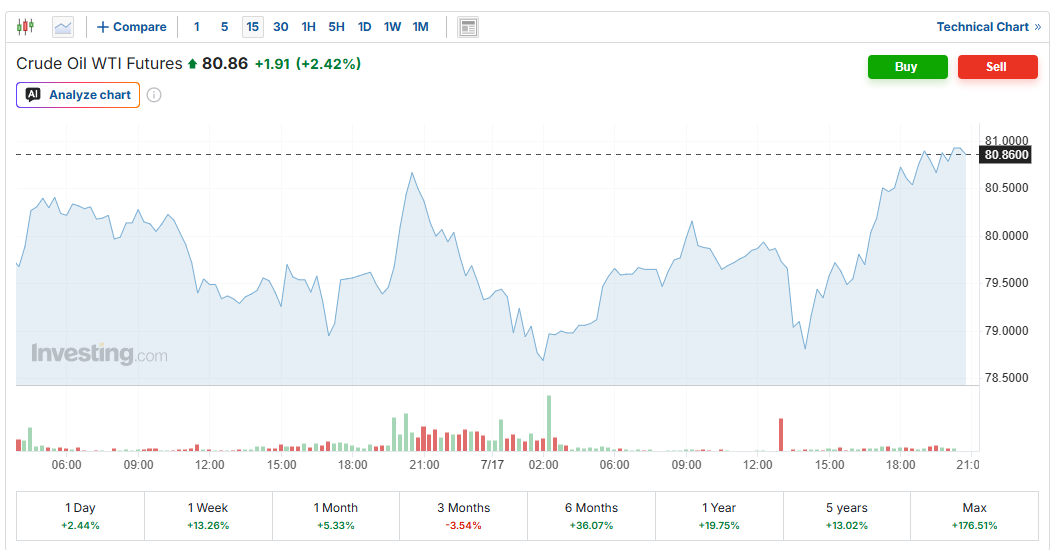The height and width of the screenshot is (550, 1053).
Task: Click the green Buy button
Action: (x=907, y=66)
